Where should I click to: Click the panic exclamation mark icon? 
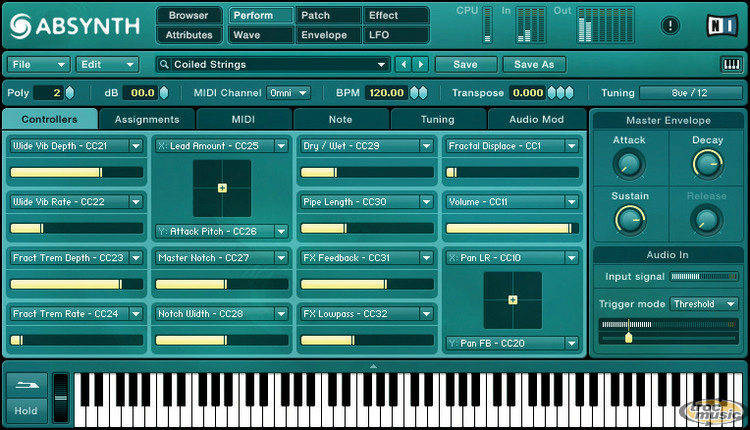[670, 25]
